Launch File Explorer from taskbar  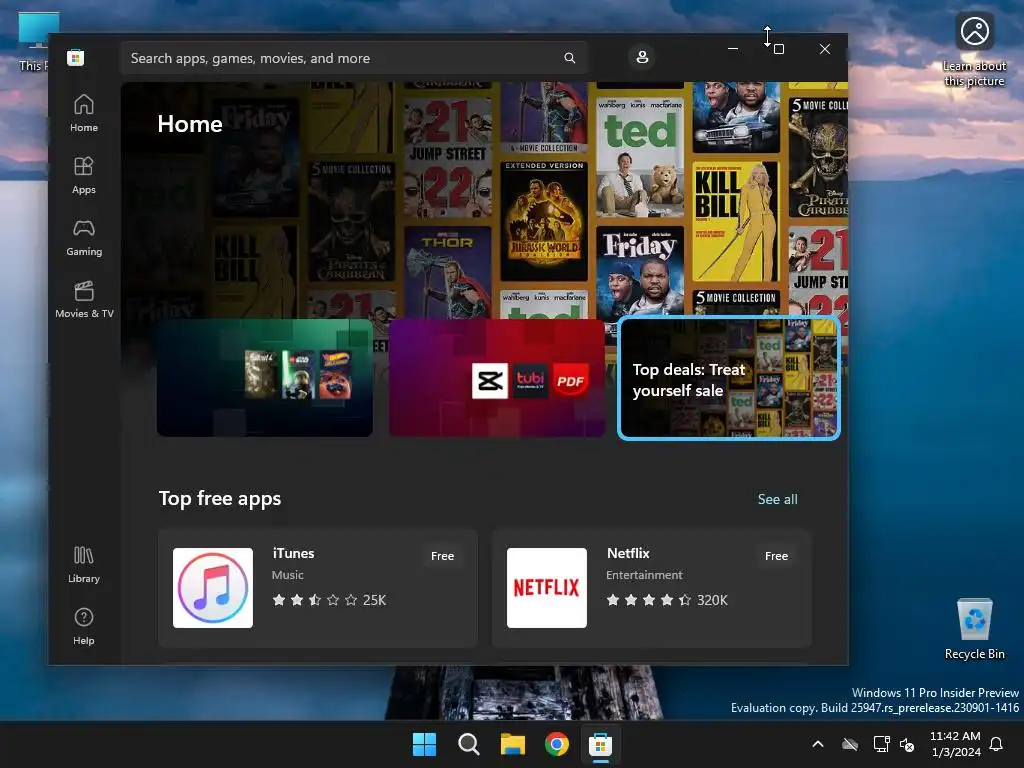[x=513, y=744]
